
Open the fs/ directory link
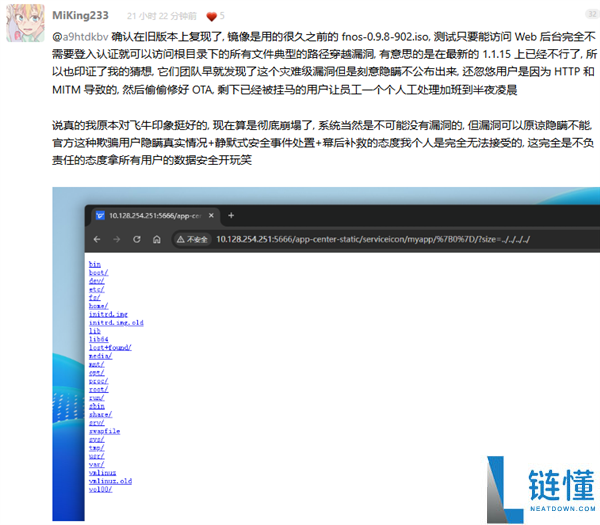[x=95, y=297]
